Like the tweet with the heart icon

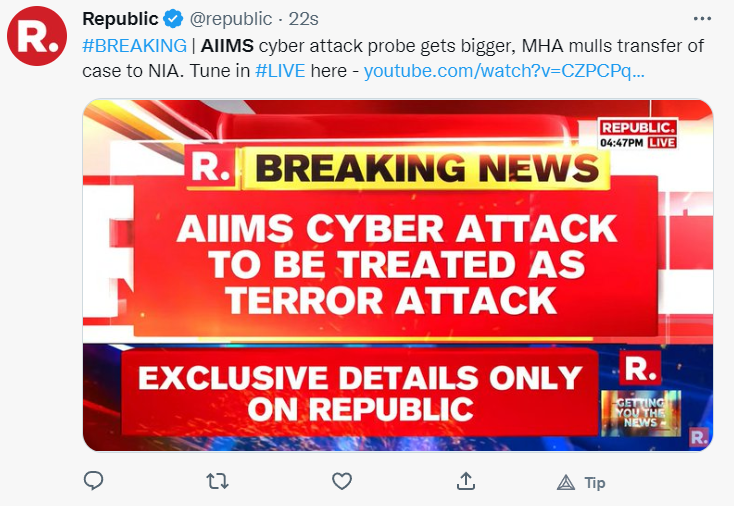[x=342, y=482]
